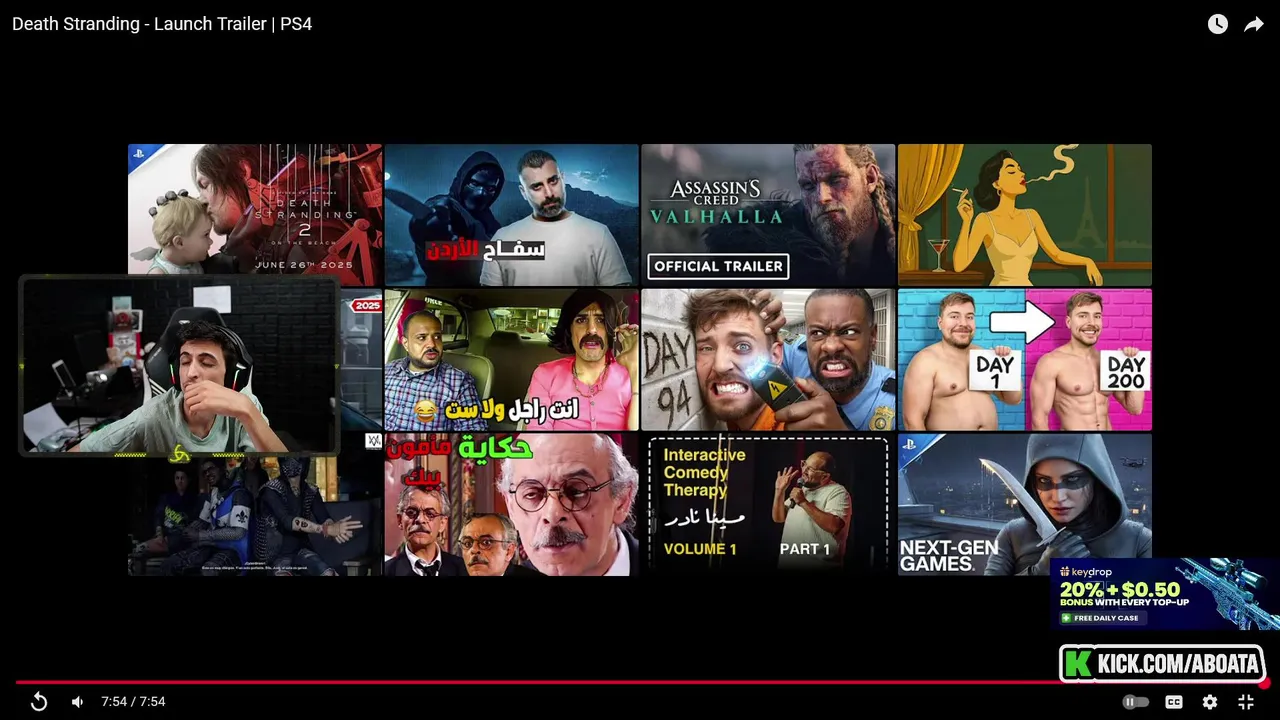The image size is (1280, 720).
Task: Open the old man with glasses video
Action: (511, 505)
